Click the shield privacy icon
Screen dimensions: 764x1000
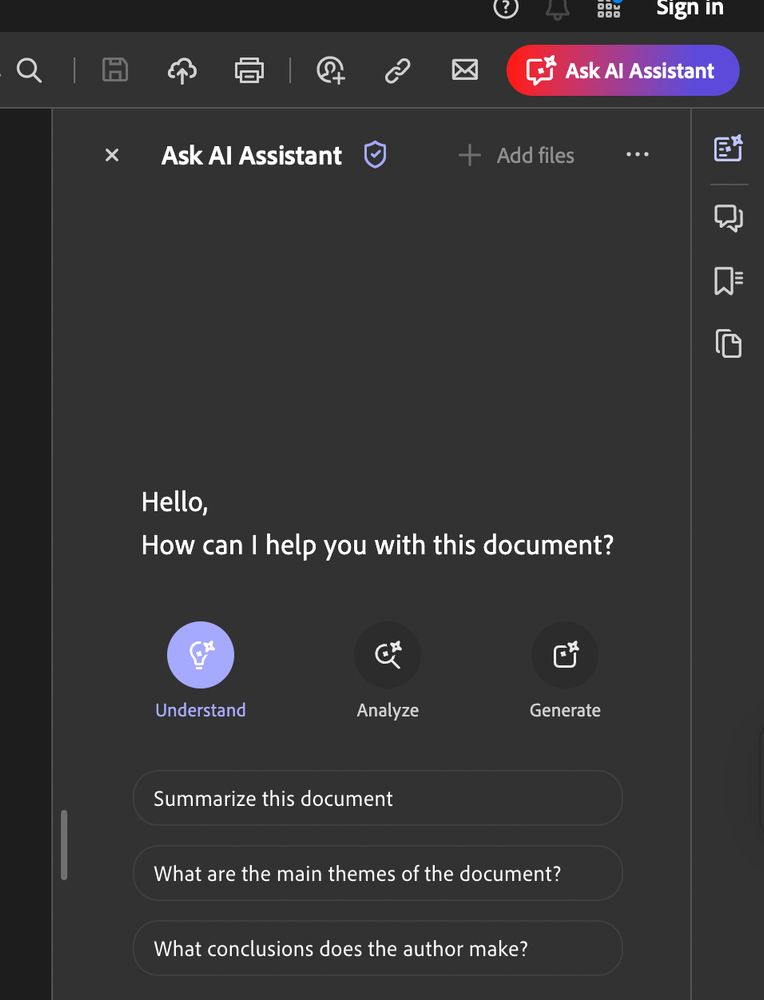coord(375,155)
